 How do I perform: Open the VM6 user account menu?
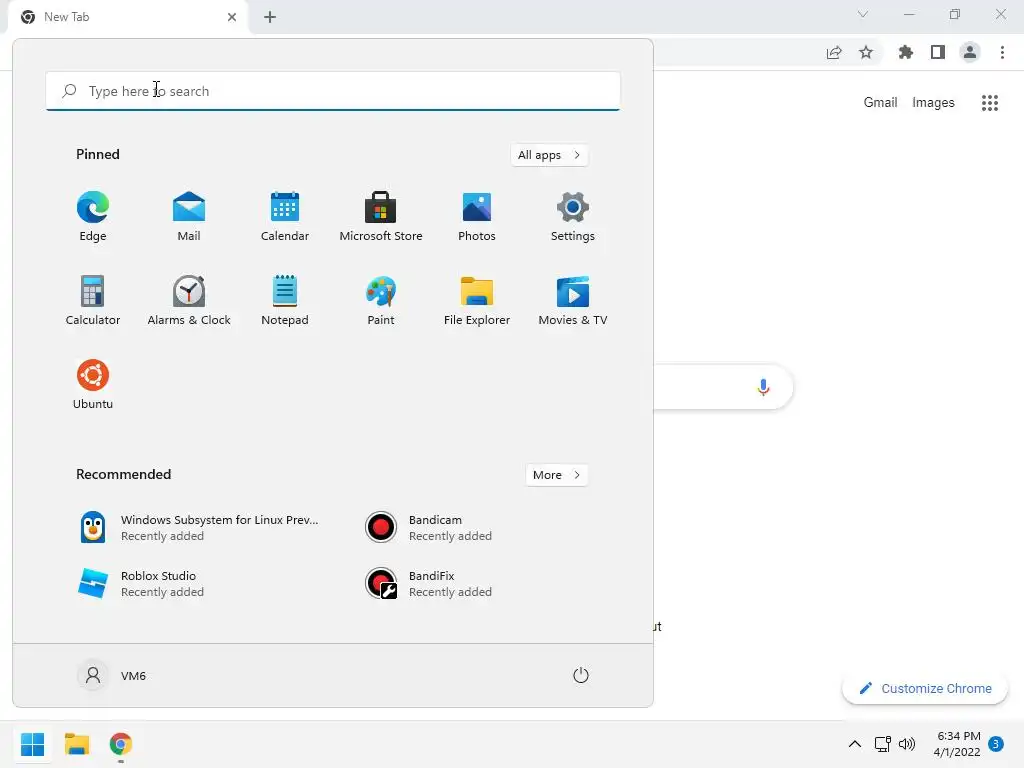click(x=112, y=675)
